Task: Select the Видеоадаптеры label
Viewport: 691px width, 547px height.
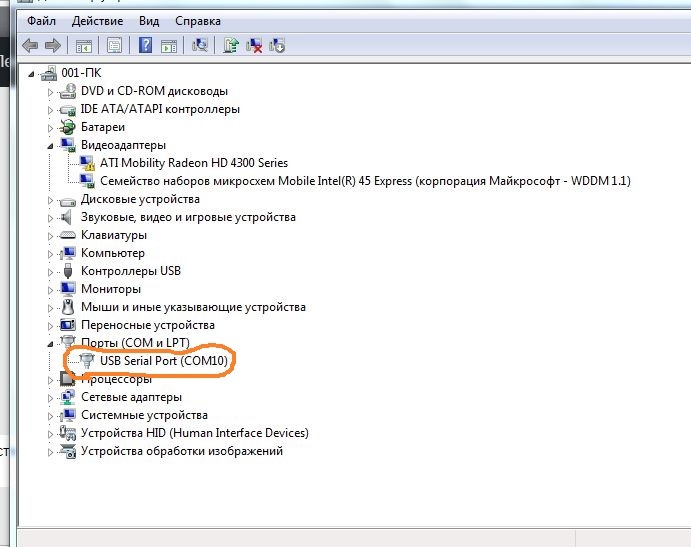Action: pyautogui.click(x=123, y=145)
